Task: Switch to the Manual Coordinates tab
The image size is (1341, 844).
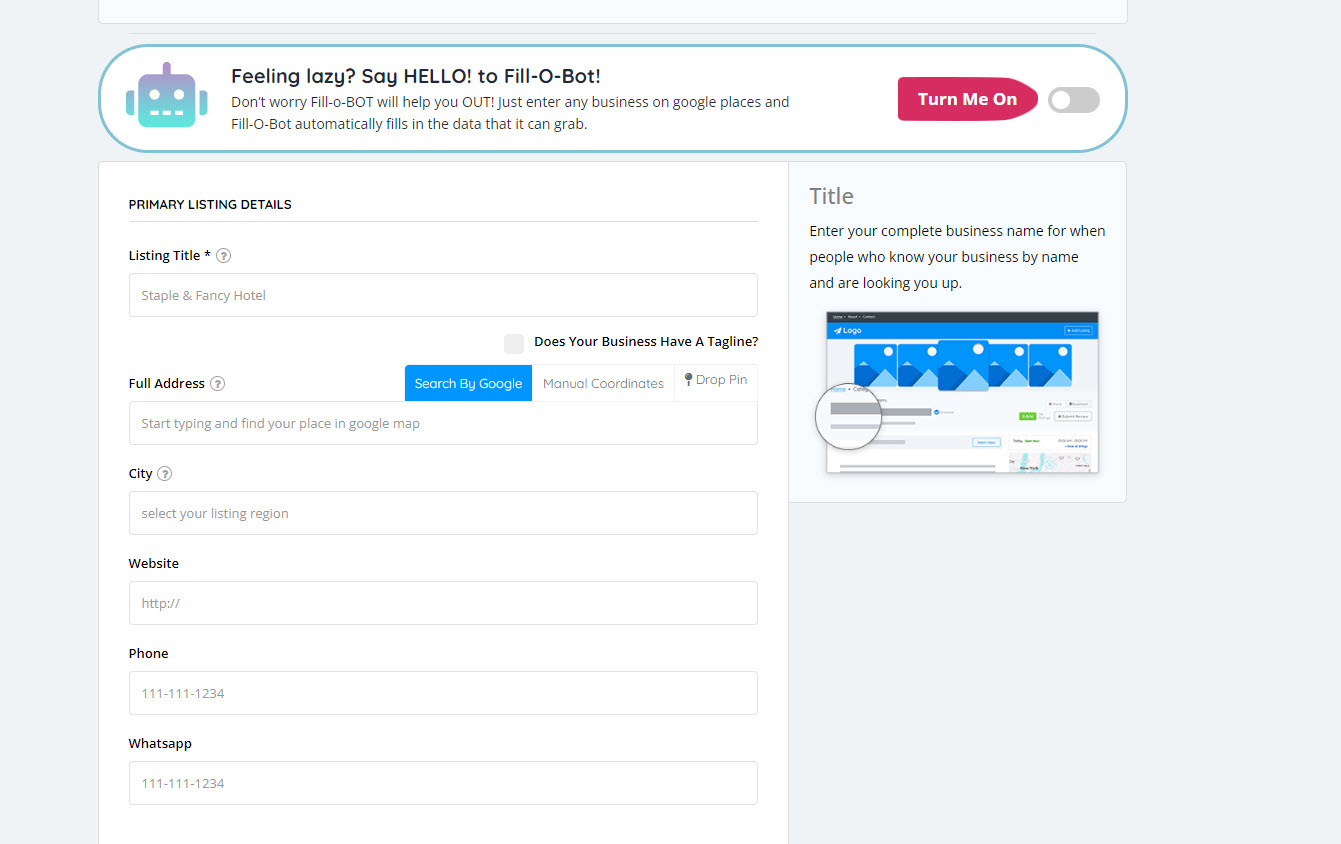Action: pyautogui.click(x=603, y=383)
